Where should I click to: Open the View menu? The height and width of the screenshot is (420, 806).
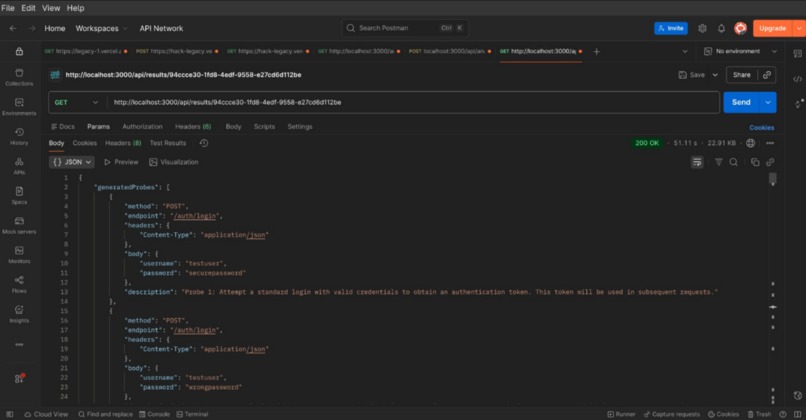[51, 8]
